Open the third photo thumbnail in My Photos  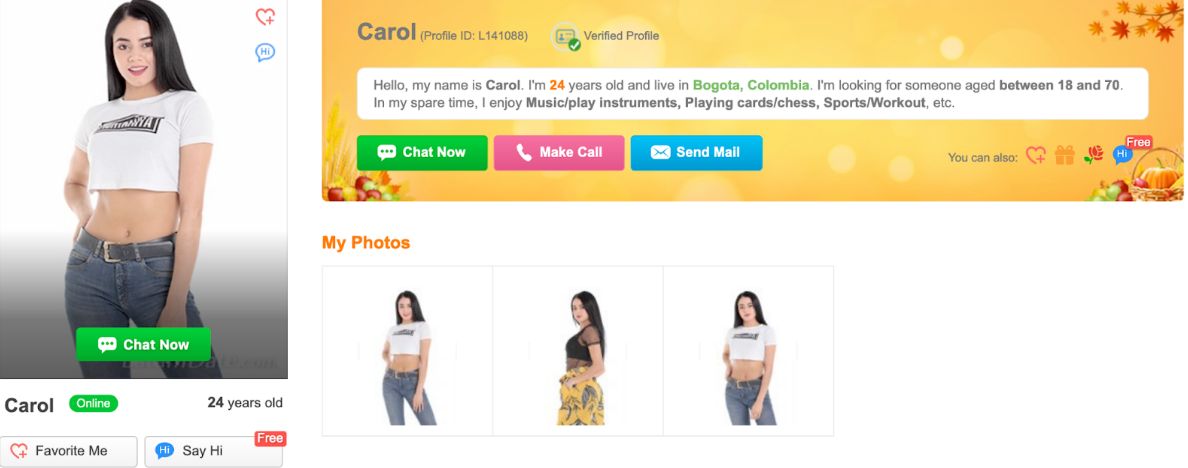[x=749, y=351]
